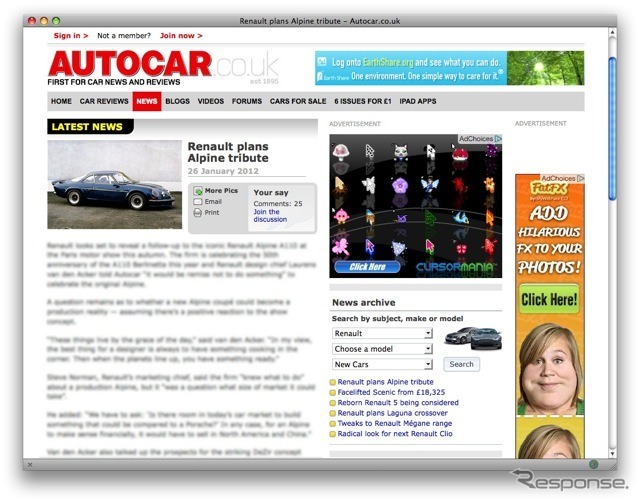Open the New Cars dropdown
The width and height of the screenshot is (640, 502).
click(x=382, y=364)
